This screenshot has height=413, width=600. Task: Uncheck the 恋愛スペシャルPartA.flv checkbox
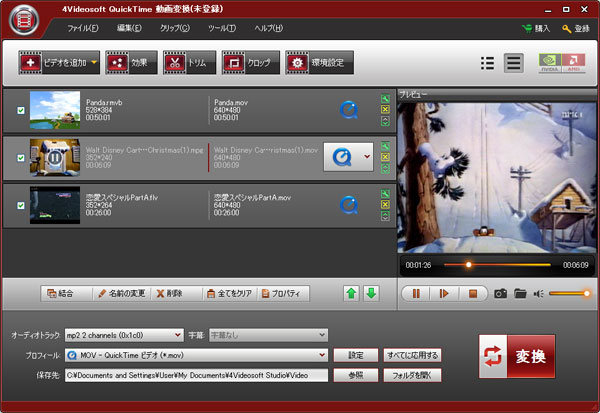[21, 206]
